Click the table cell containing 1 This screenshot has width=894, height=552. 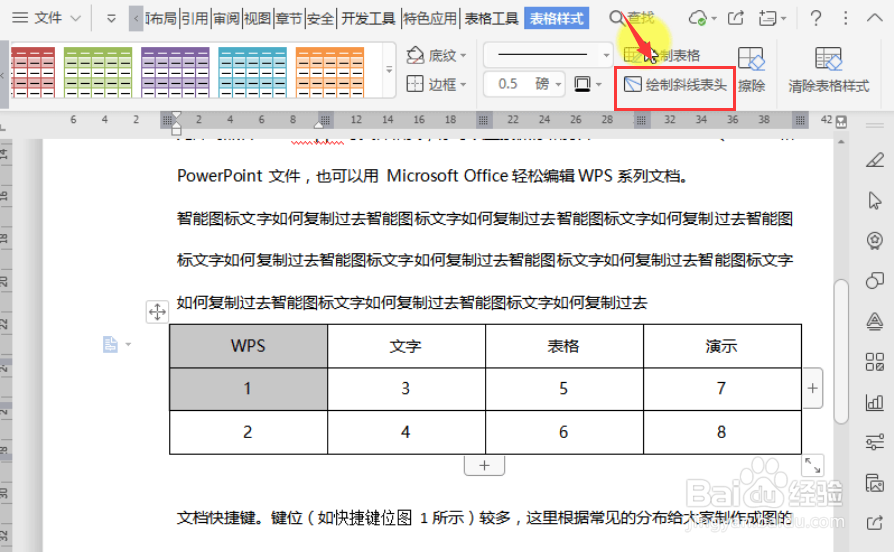(249, 389)
